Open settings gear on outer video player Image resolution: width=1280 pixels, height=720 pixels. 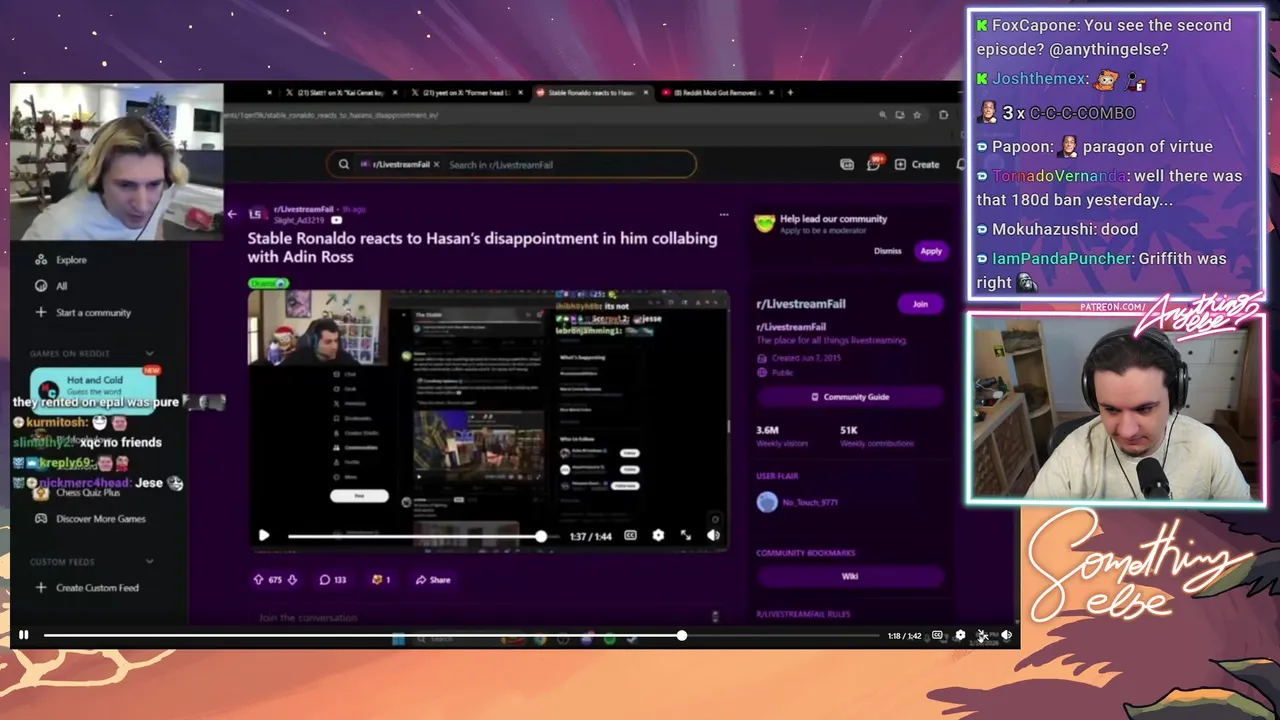tap(961, 635)
